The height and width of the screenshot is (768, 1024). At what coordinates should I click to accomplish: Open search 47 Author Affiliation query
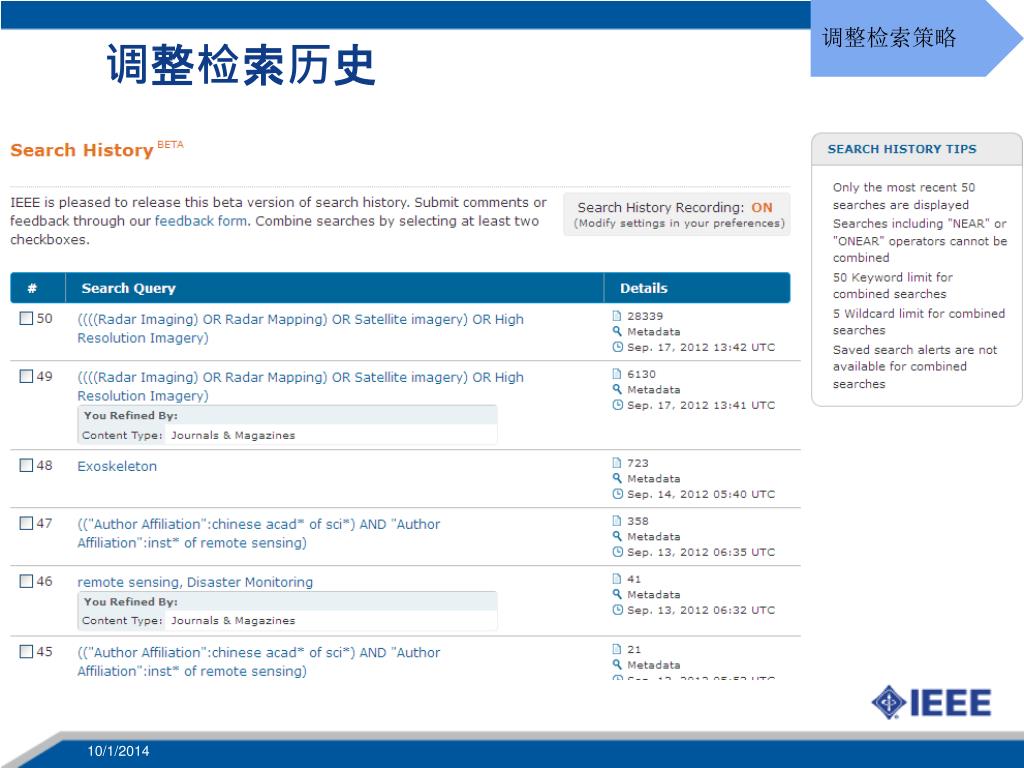click(259, 533)
